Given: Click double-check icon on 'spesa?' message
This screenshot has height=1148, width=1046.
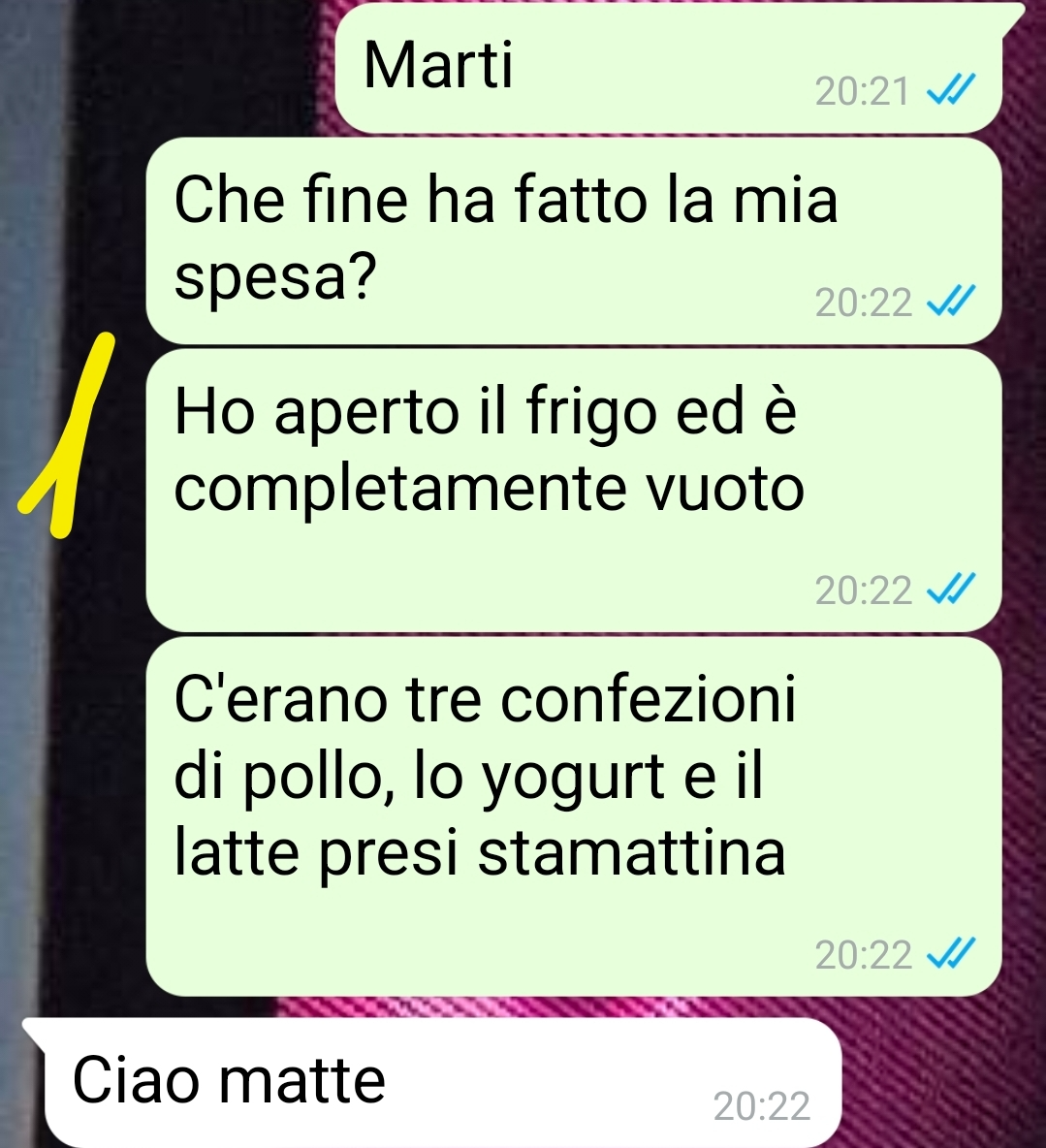Looking at the screenshot, I should pyautogui.click(x=950, y=302).
